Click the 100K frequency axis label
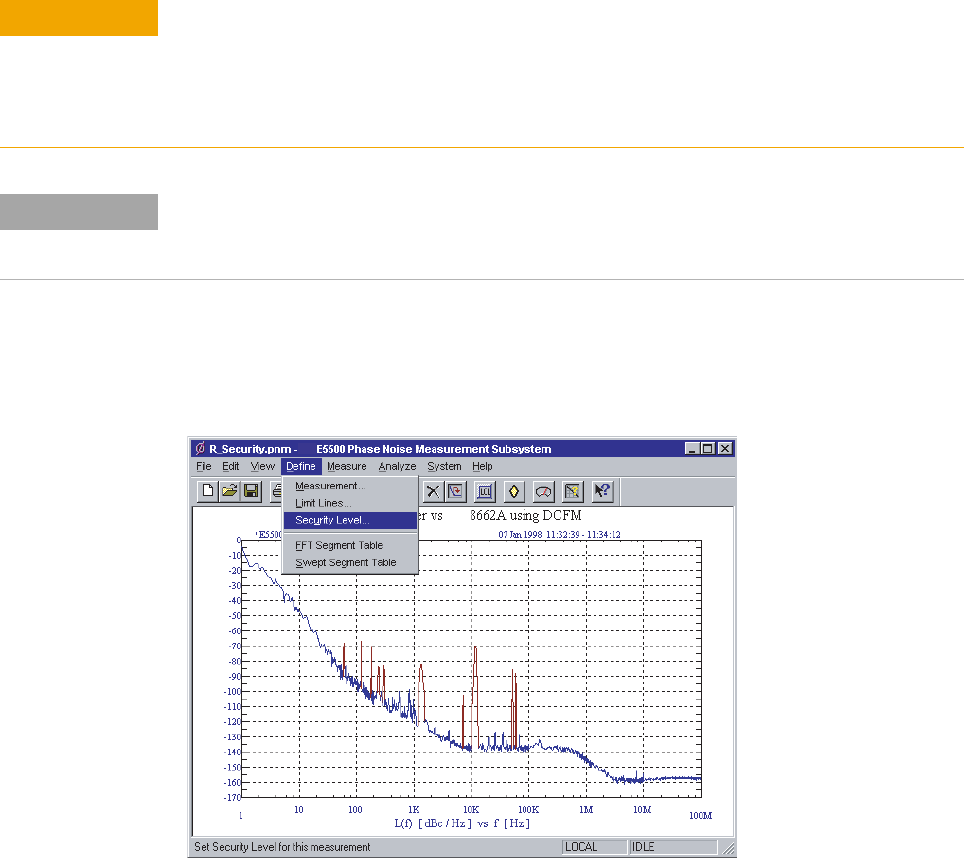The image size is (964, 858). point(529,810)
